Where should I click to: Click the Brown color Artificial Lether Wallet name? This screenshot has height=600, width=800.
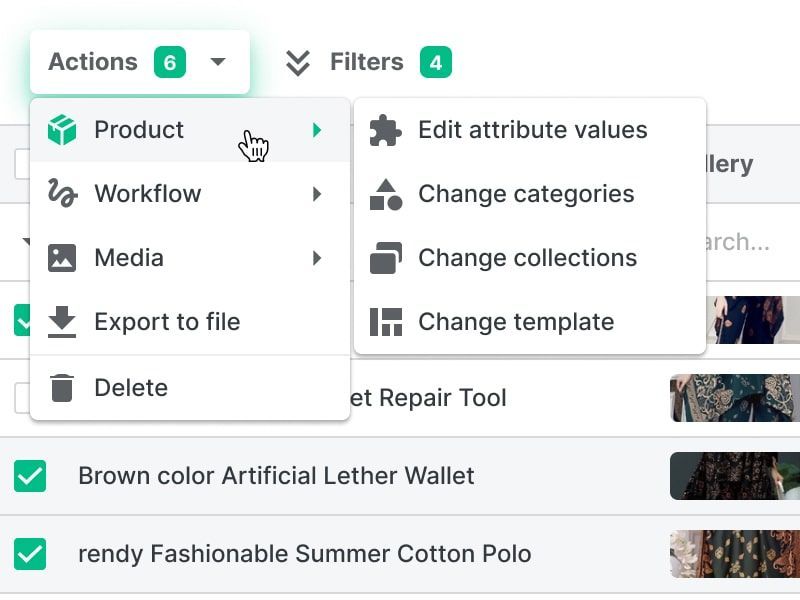coord(276,476)
